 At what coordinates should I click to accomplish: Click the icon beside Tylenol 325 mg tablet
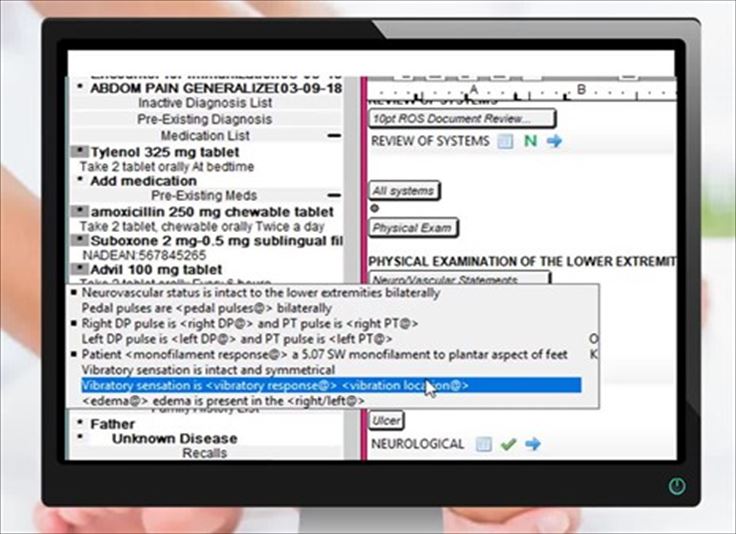[x=80, y=150]
